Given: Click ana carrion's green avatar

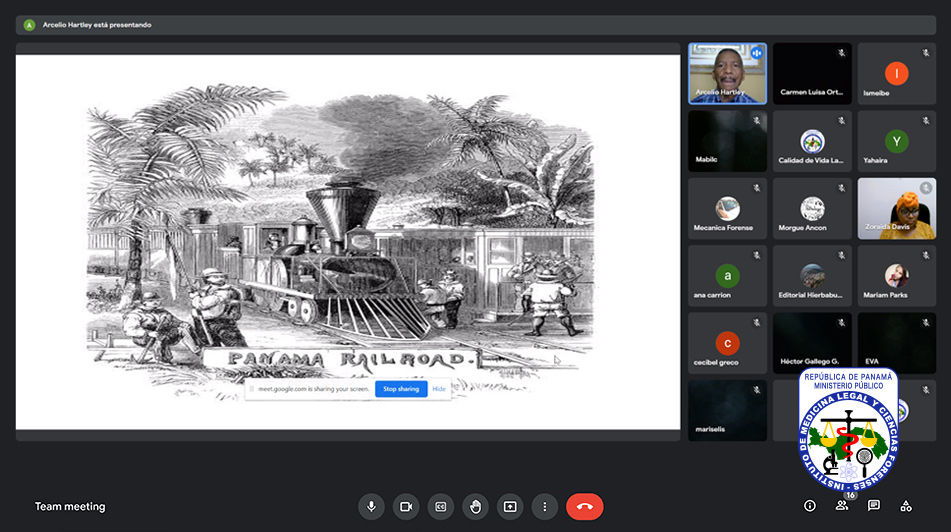Looking at the screenshot, I should pyautogui.click(x=727, y=276).
